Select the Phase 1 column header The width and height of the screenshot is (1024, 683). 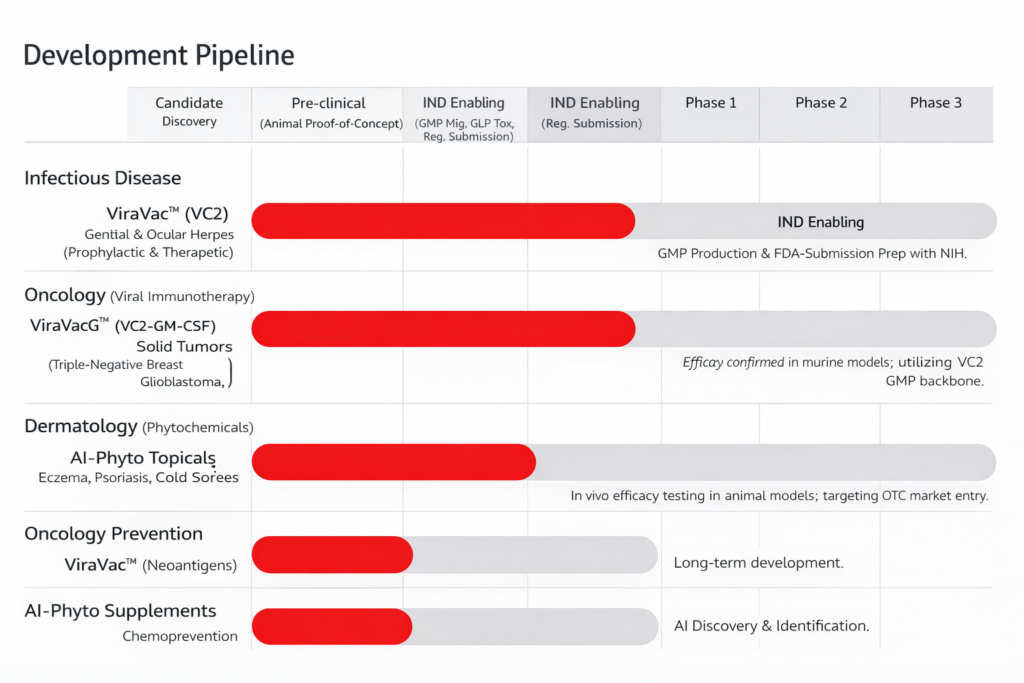710,103
